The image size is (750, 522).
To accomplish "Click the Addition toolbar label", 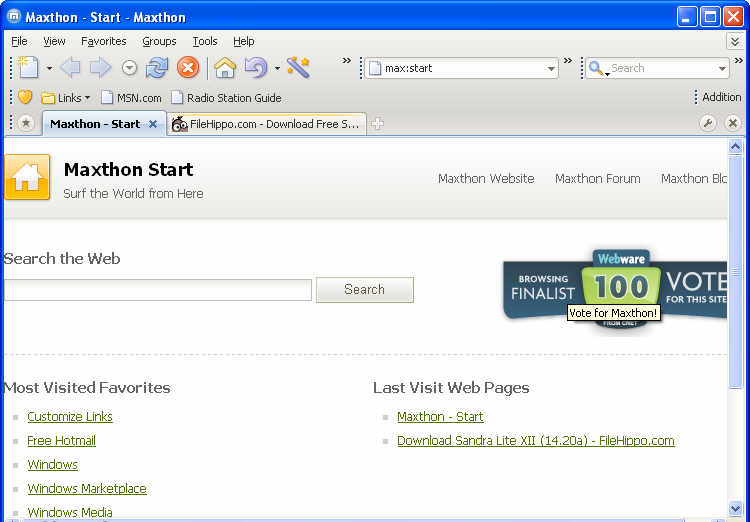I will pyautogui.click(x=721, y=97).
